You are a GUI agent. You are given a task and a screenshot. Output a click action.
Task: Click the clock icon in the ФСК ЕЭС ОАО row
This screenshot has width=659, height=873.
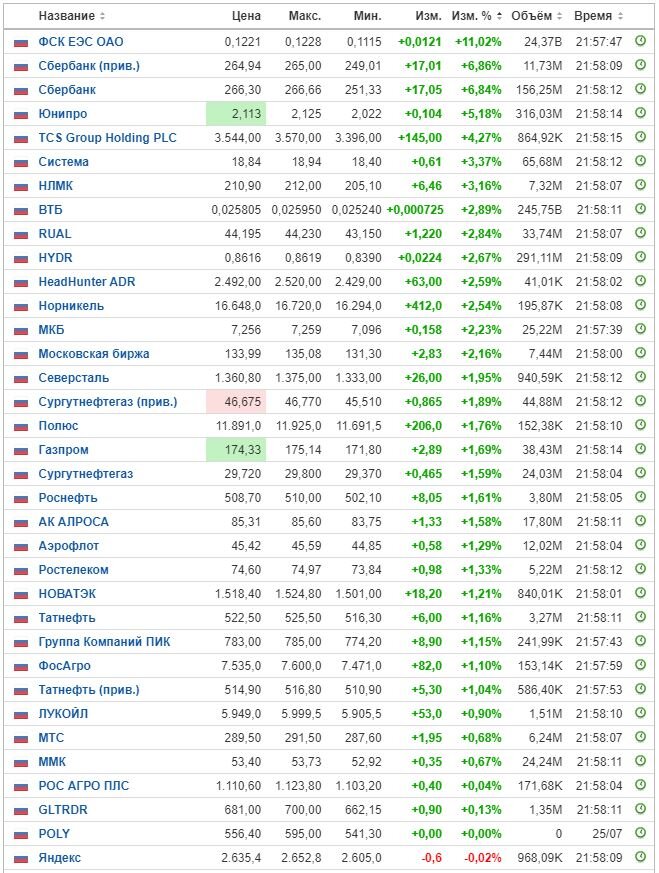641,41
